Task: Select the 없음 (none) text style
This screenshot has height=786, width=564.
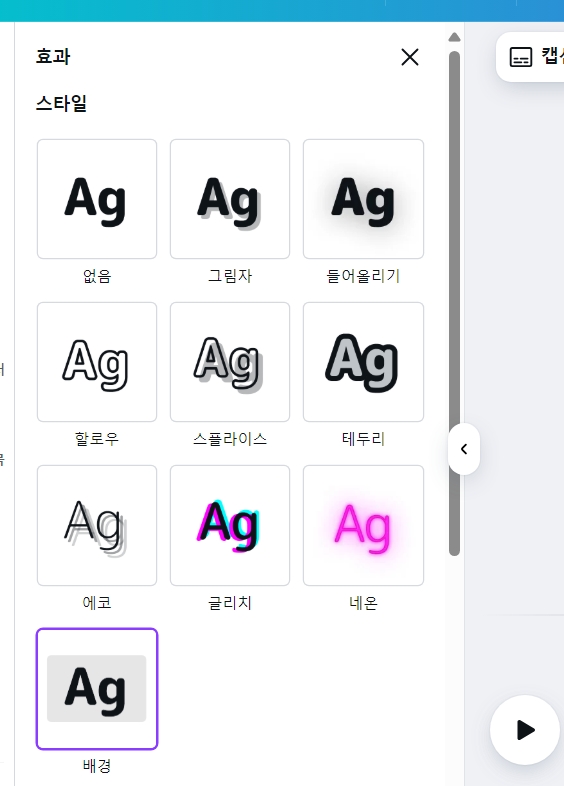Action: coord(97,199)
